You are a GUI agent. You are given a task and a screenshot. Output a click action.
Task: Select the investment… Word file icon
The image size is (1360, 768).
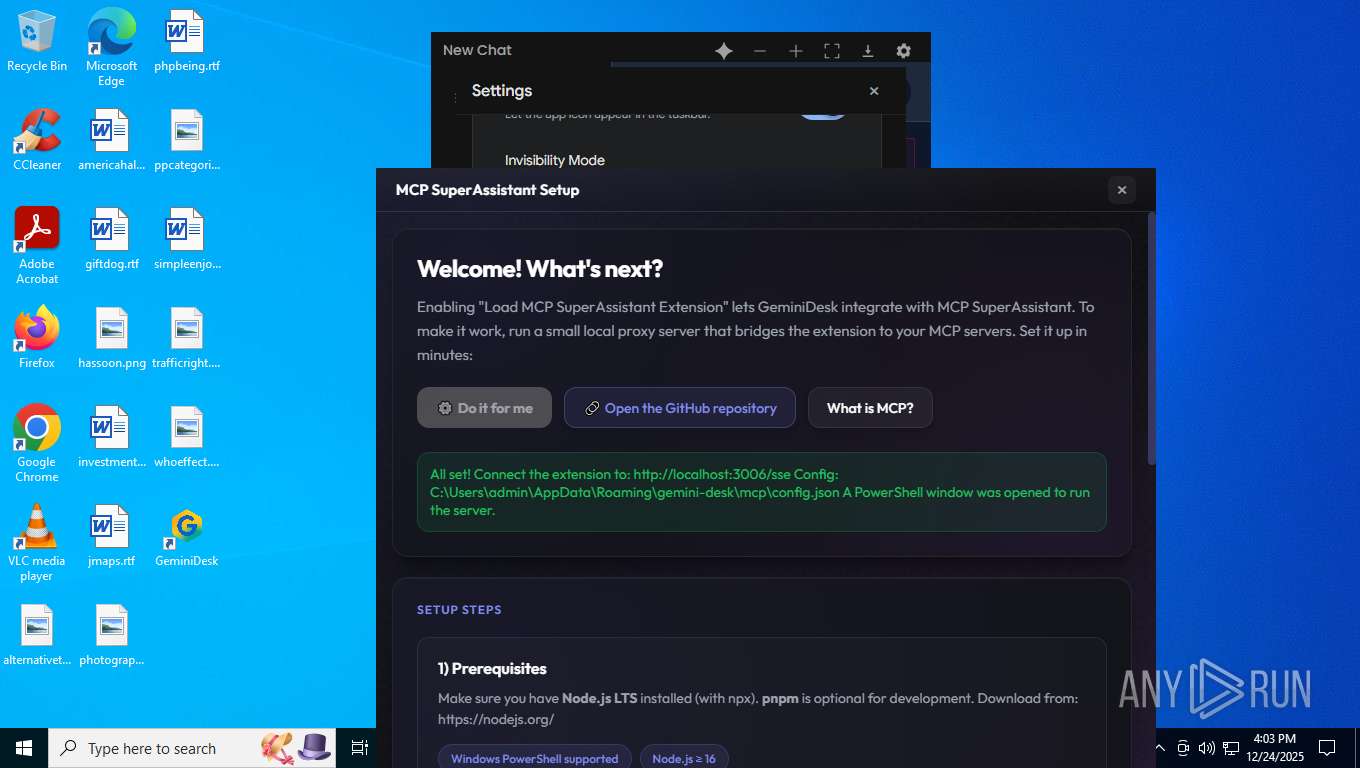111,437
